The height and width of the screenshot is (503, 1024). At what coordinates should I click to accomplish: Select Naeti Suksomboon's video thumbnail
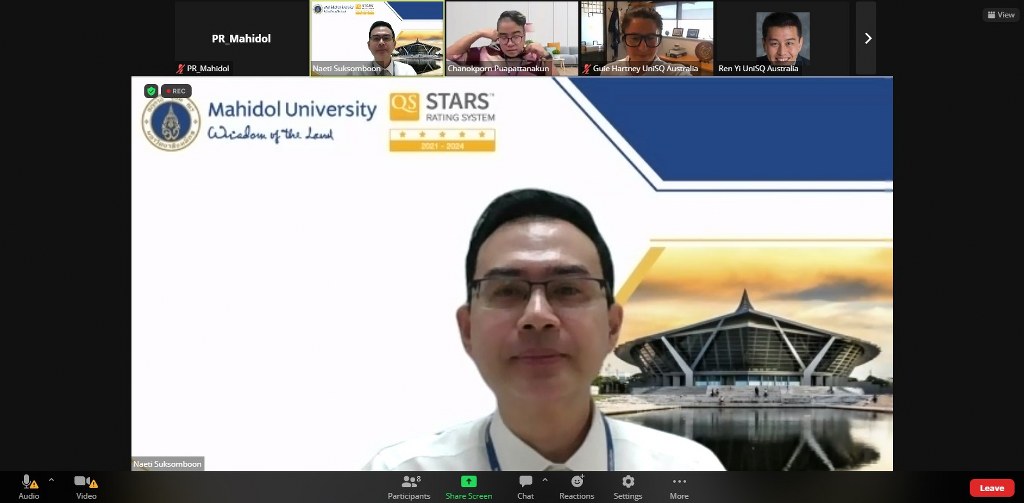click(377, 38)
